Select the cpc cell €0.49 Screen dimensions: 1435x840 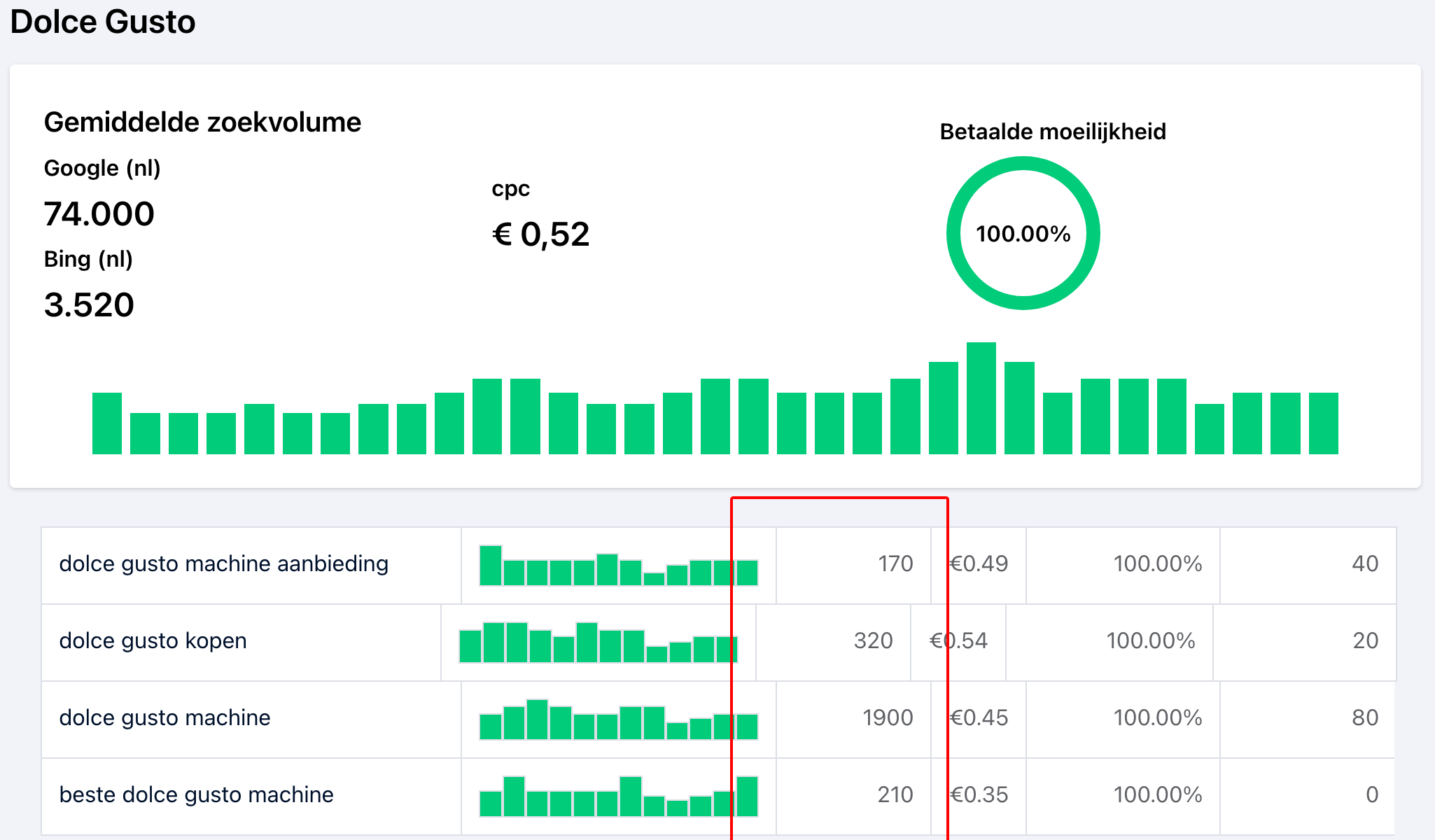click(x=979, y=564)
